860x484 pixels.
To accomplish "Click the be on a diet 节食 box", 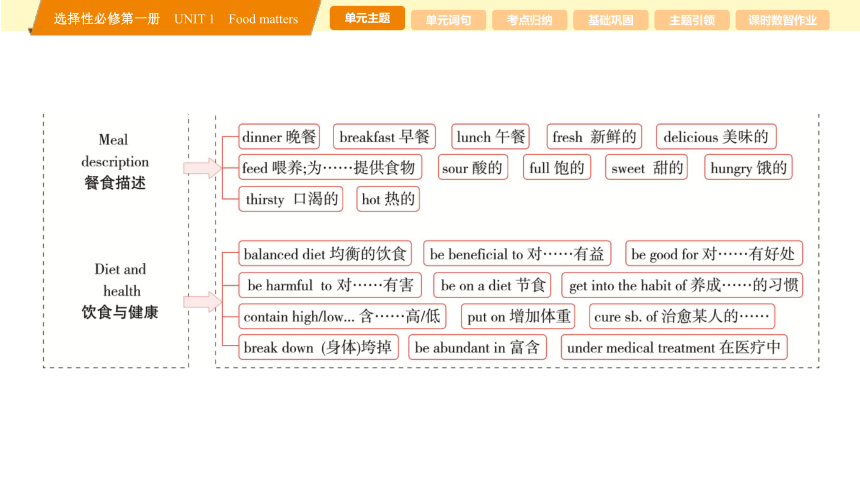I will tap(492, 285).
